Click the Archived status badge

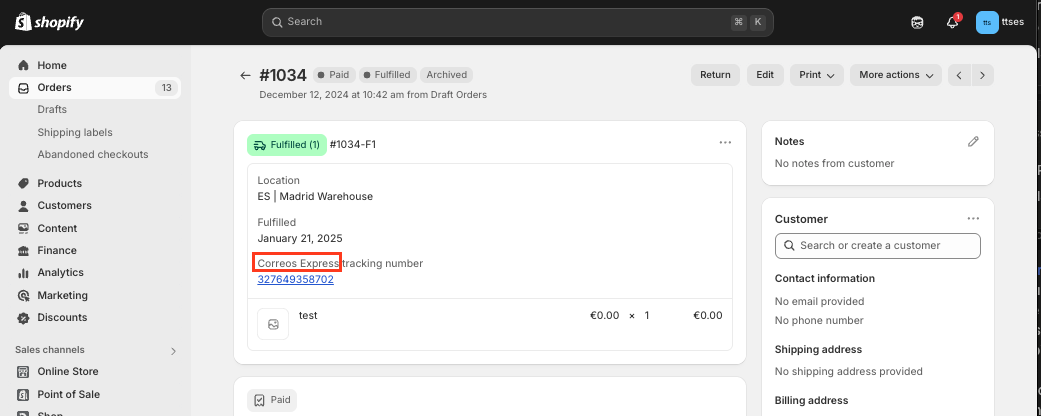pyautogui.click(x=447, y=75)
